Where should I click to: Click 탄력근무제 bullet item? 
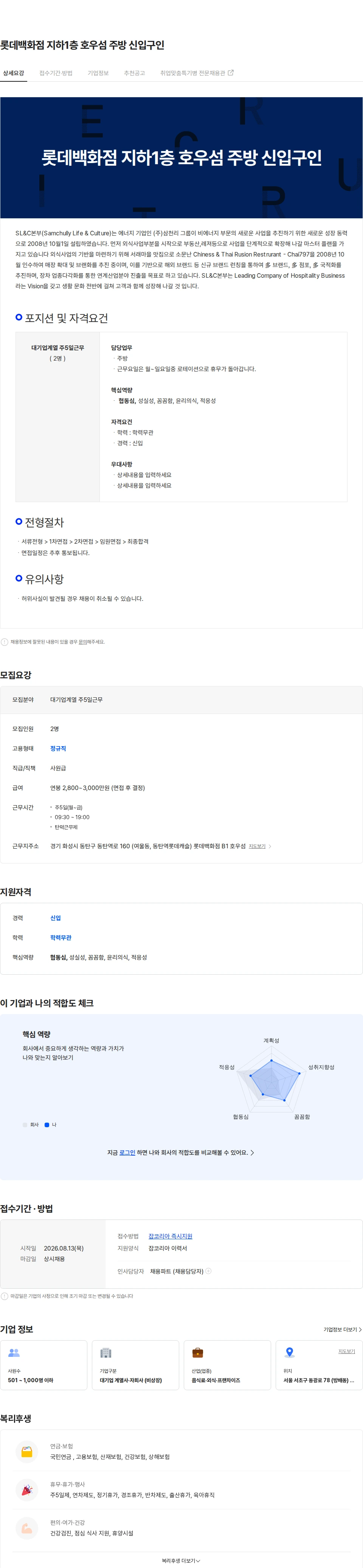click(66, 827)
